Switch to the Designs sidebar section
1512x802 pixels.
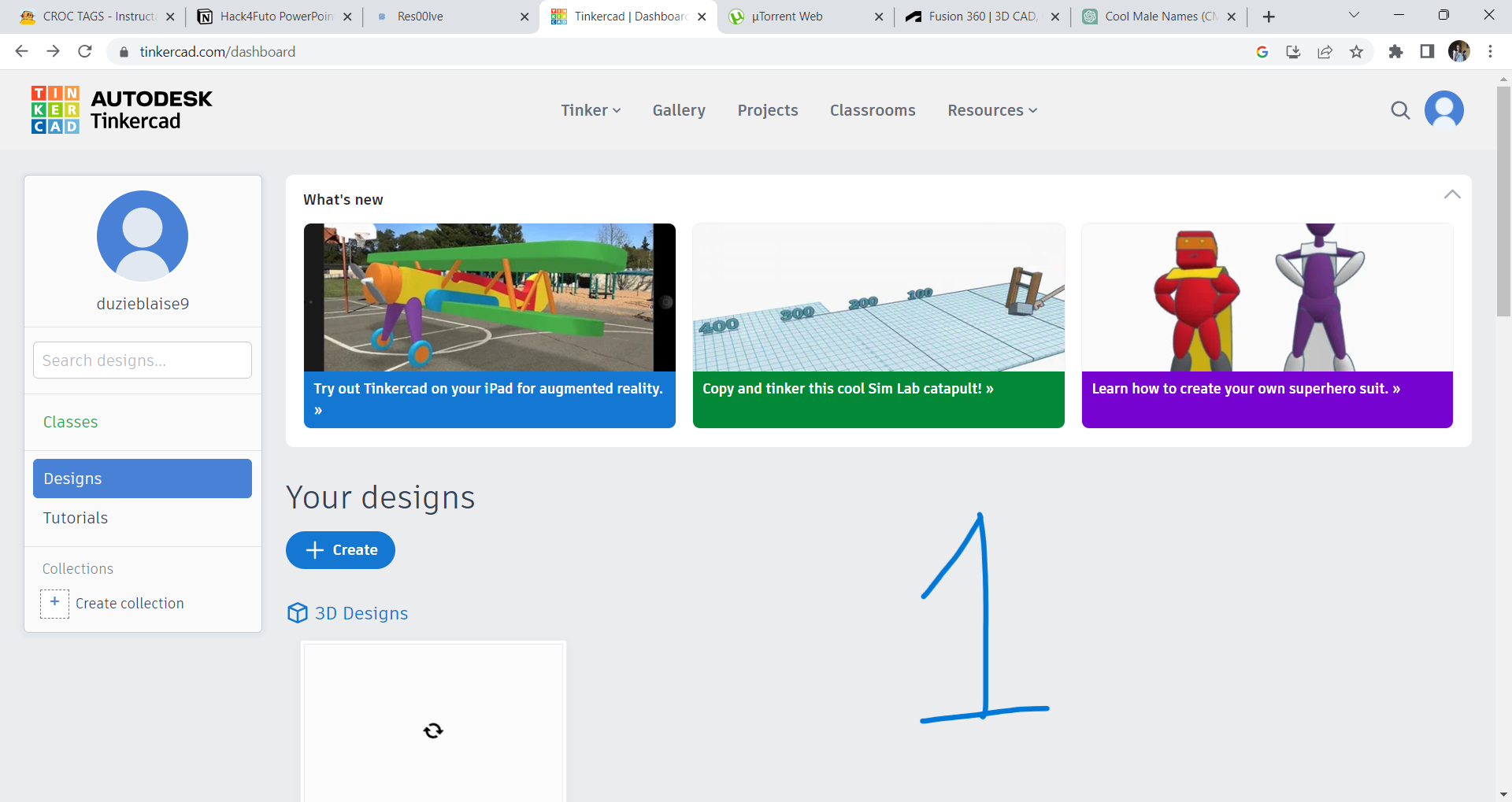(x=142, y=478)
